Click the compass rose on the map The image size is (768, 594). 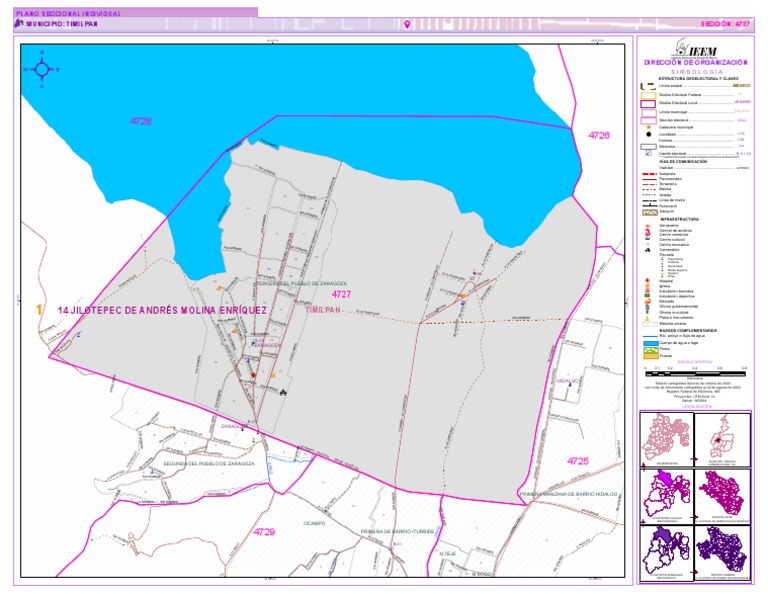pos(42,70)
